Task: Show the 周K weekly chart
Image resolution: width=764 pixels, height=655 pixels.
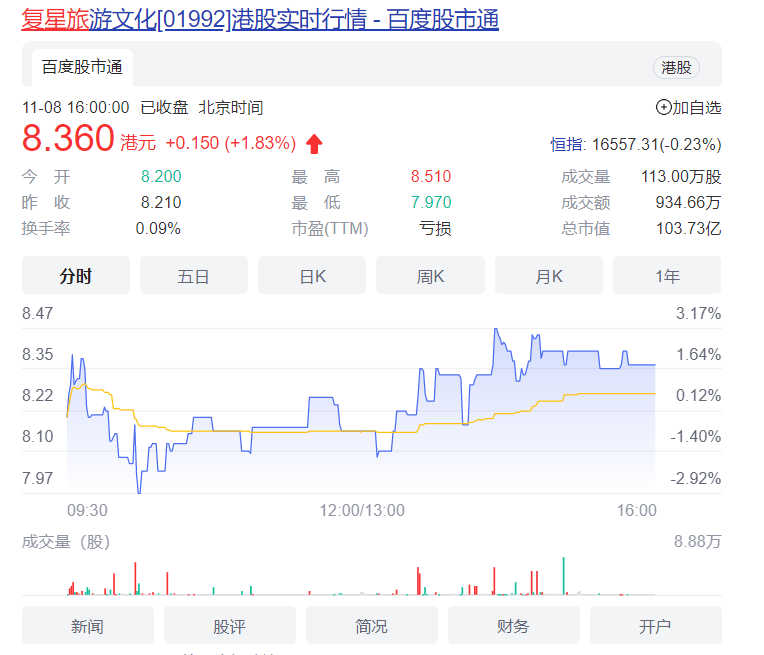Action: click(430, 276)
